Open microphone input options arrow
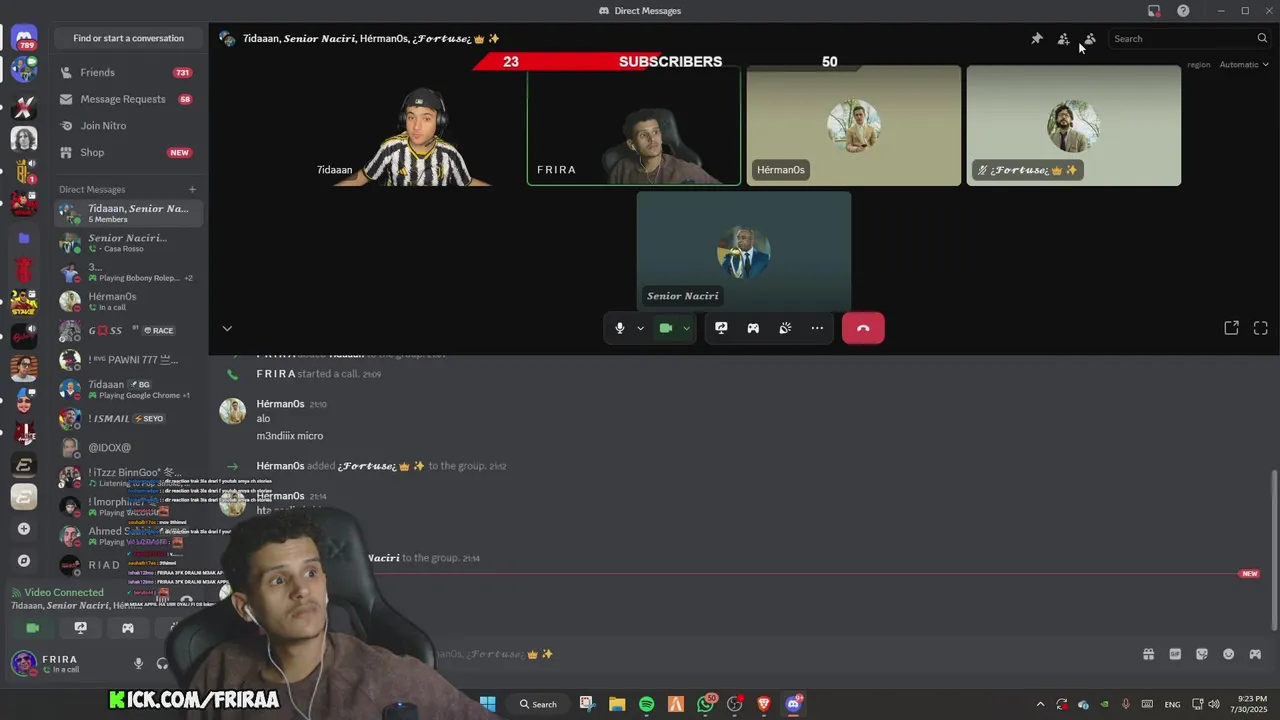The width and height of the screenshot is (1280, 720). (x=640, y=328)
